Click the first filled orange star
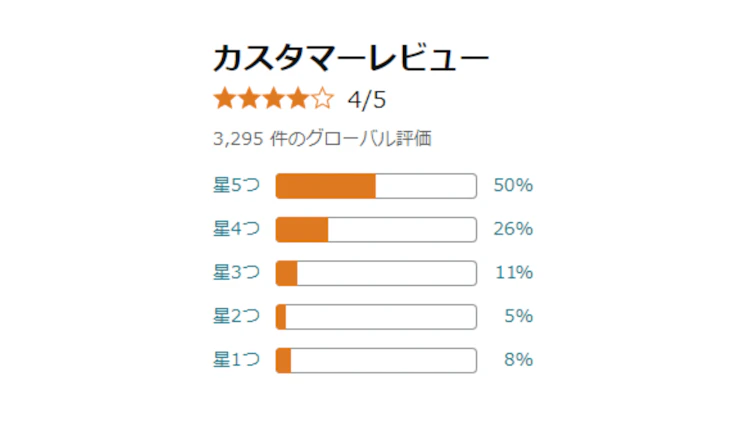 tap(225, 99)
